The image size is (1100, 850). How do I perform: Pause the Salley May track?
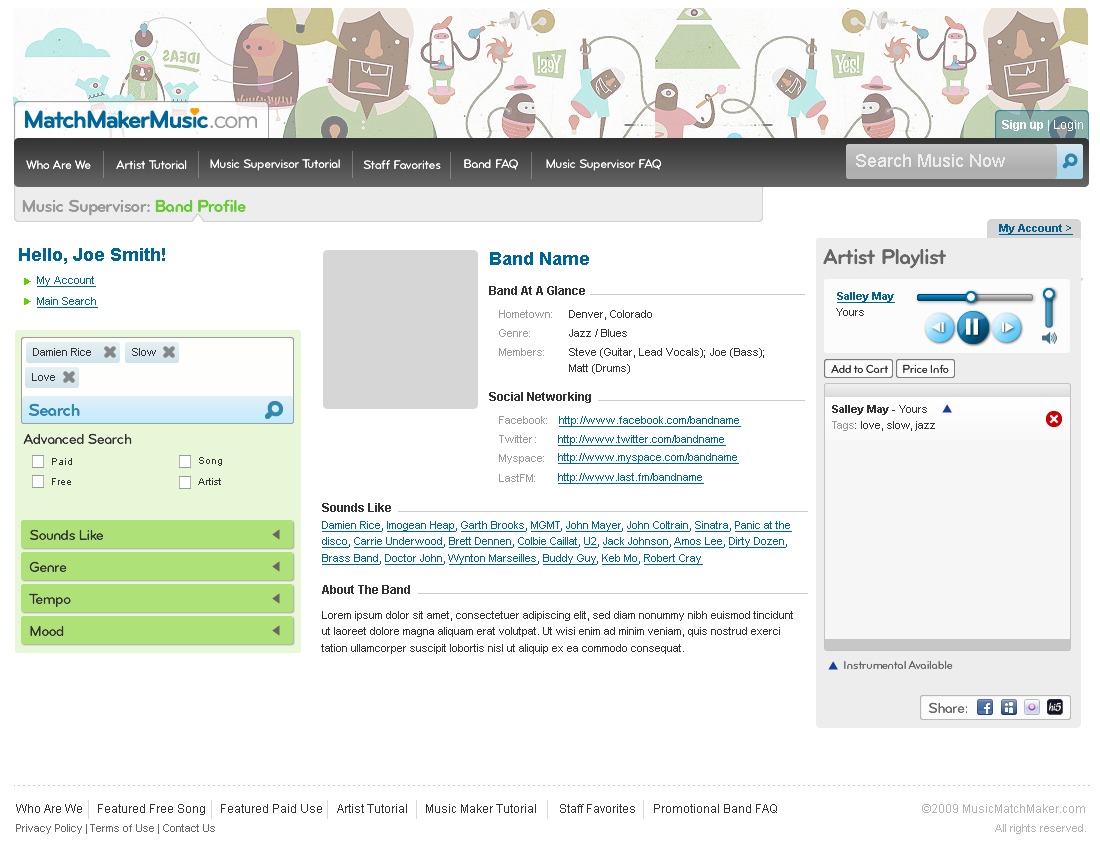click(x=972, y=328)
